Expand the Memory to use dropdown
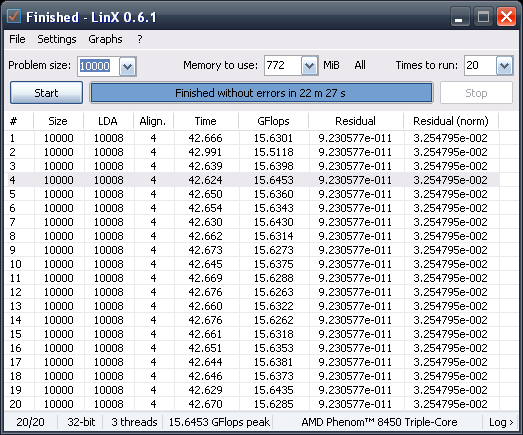This screenshot has height=435, width=523. tap(309, 66)
